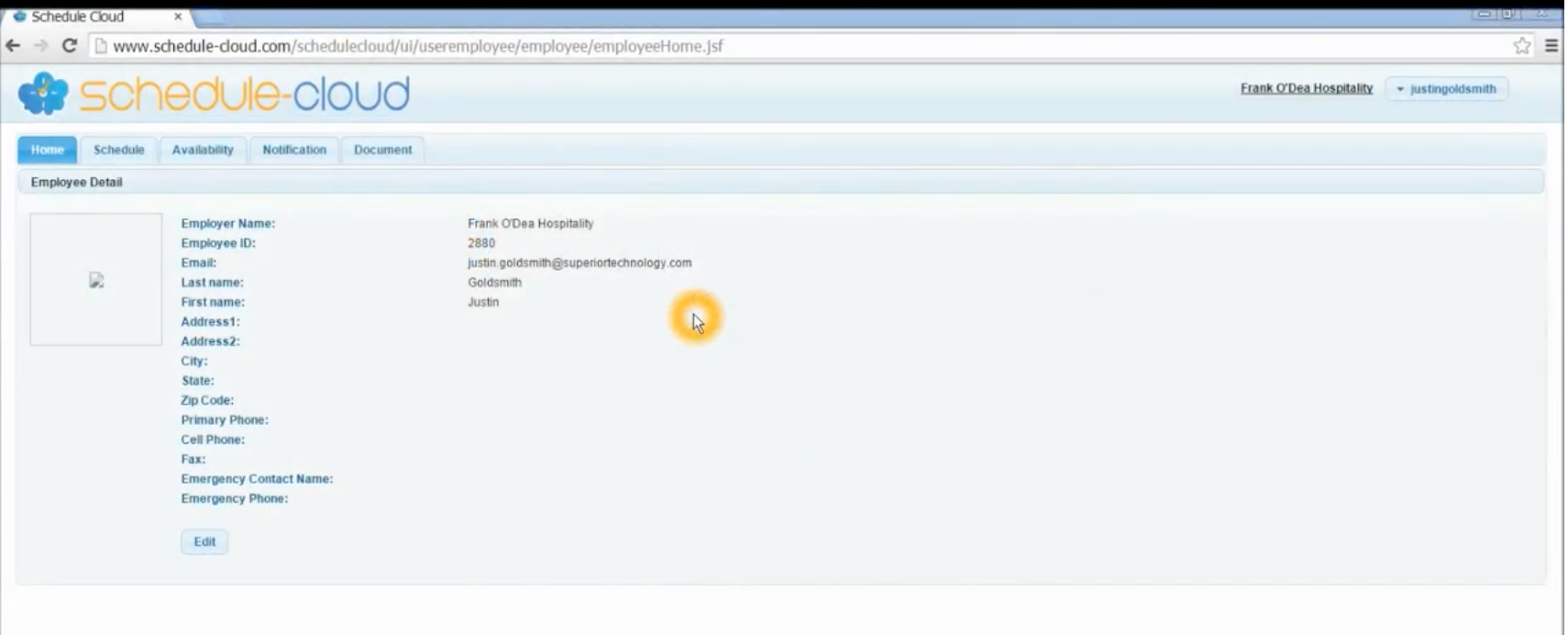Click the Email label
1568x635 pixels.
199,263
